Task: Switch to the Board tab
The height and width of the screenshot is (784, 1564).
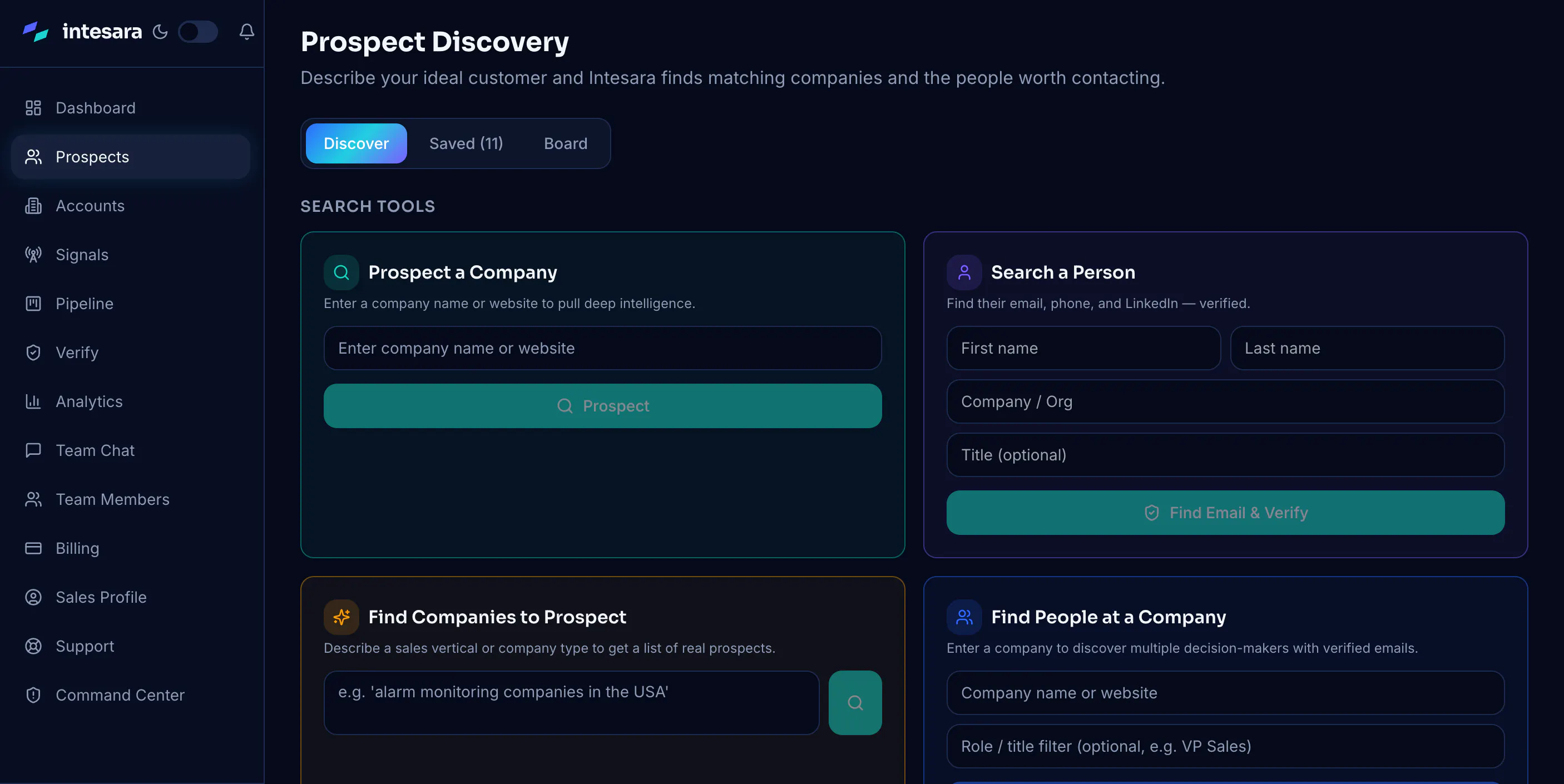Action: (x=566, y=144)
